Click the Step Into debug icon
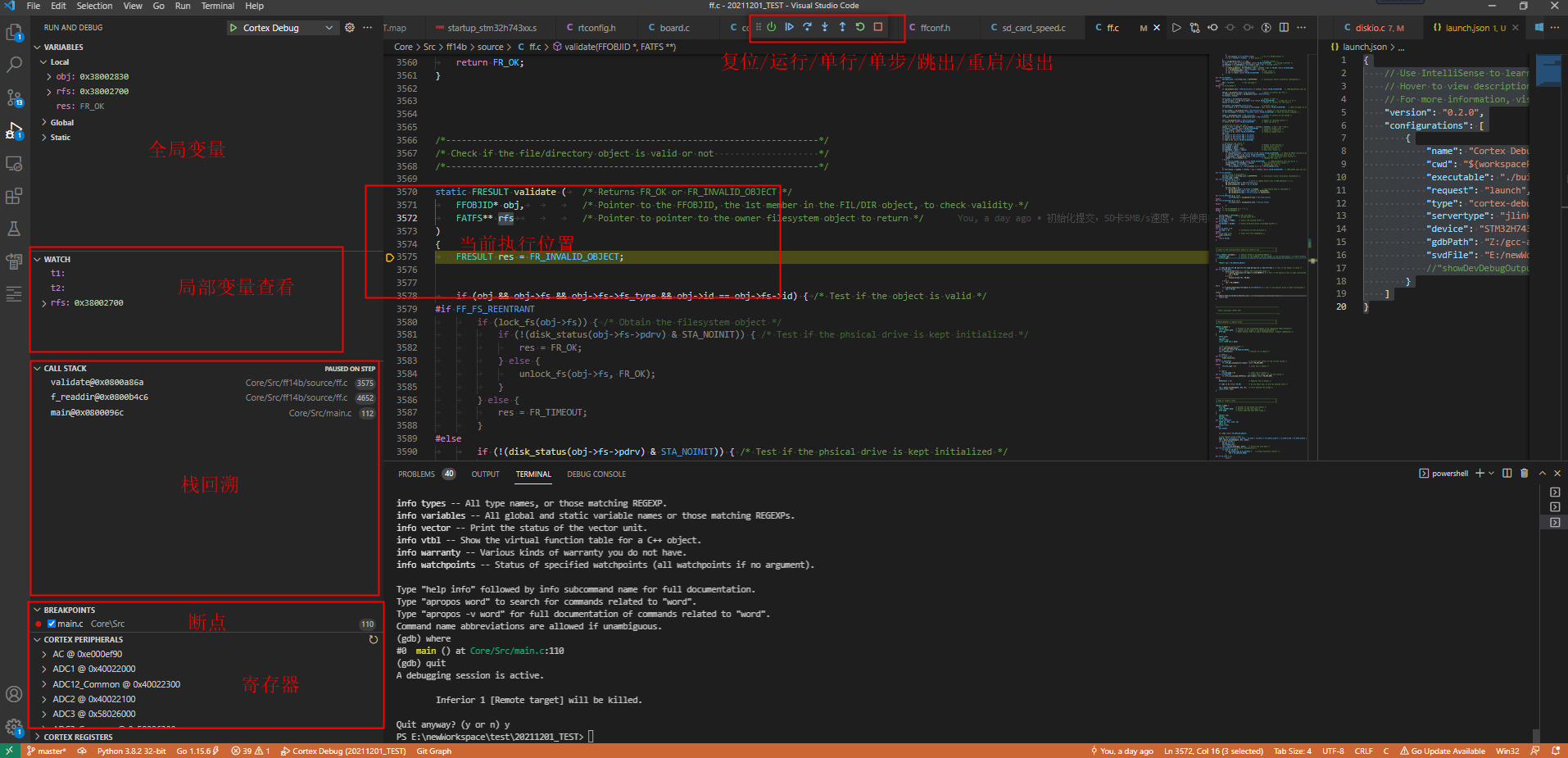The width and height of the screenshot is (1568, 758). click(x=825, y=27)
